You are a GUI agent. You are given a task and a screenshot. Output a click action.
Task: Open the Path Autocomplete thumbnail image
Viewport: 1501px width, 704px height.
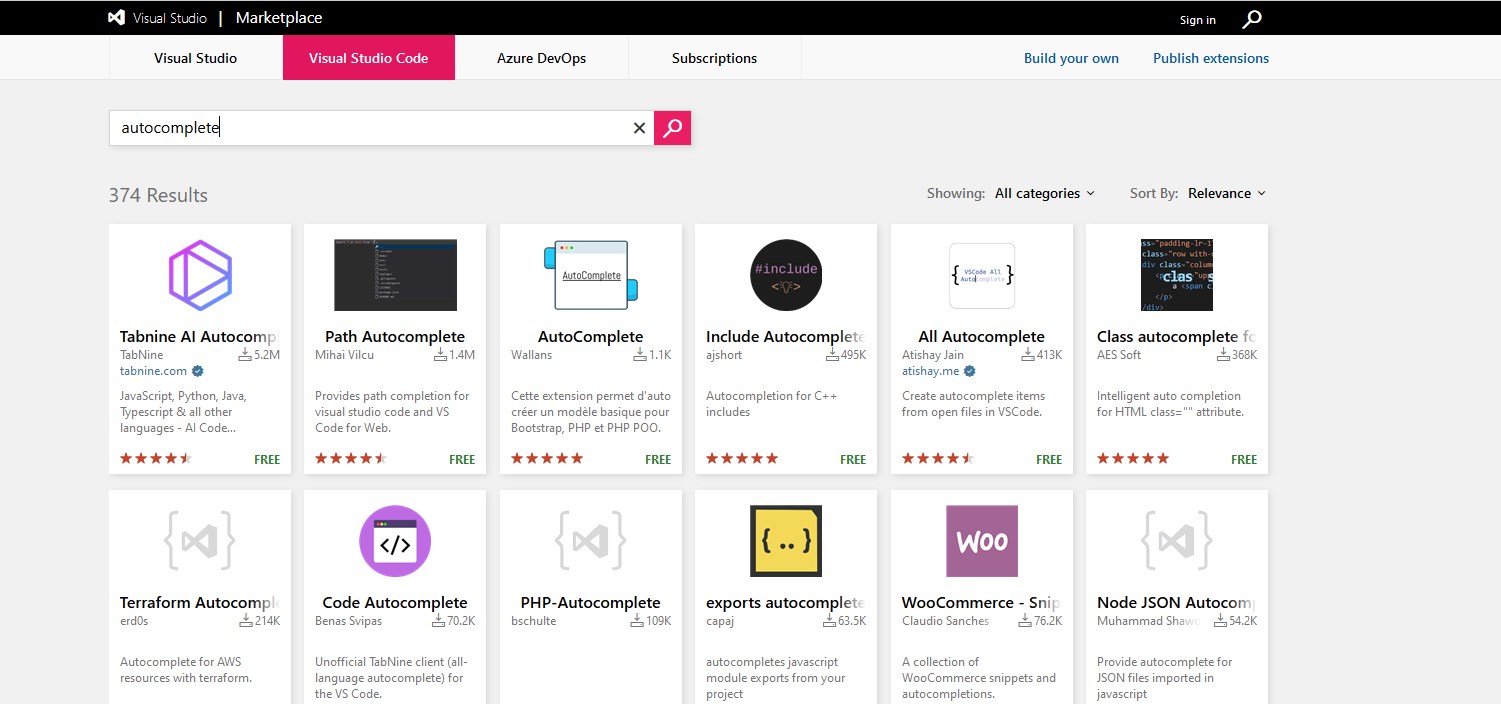[395, 275]
